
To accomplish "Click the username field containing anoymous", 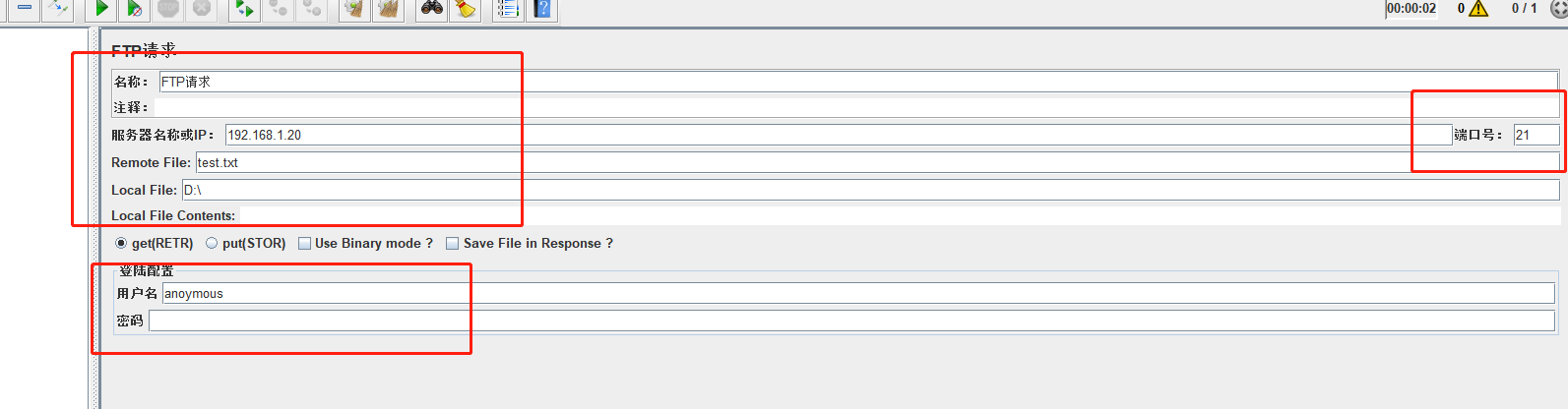I will click(858, 293).
